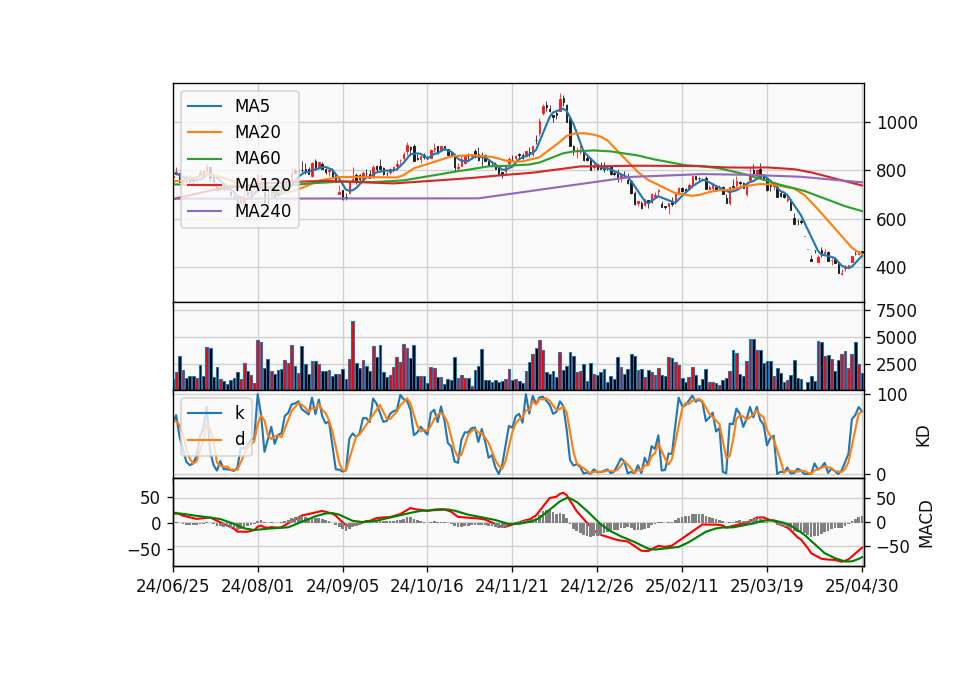Click the k legend label in KD panel
Image resolution: width=960 pixels, height=690 pixels.
[239, 412]
